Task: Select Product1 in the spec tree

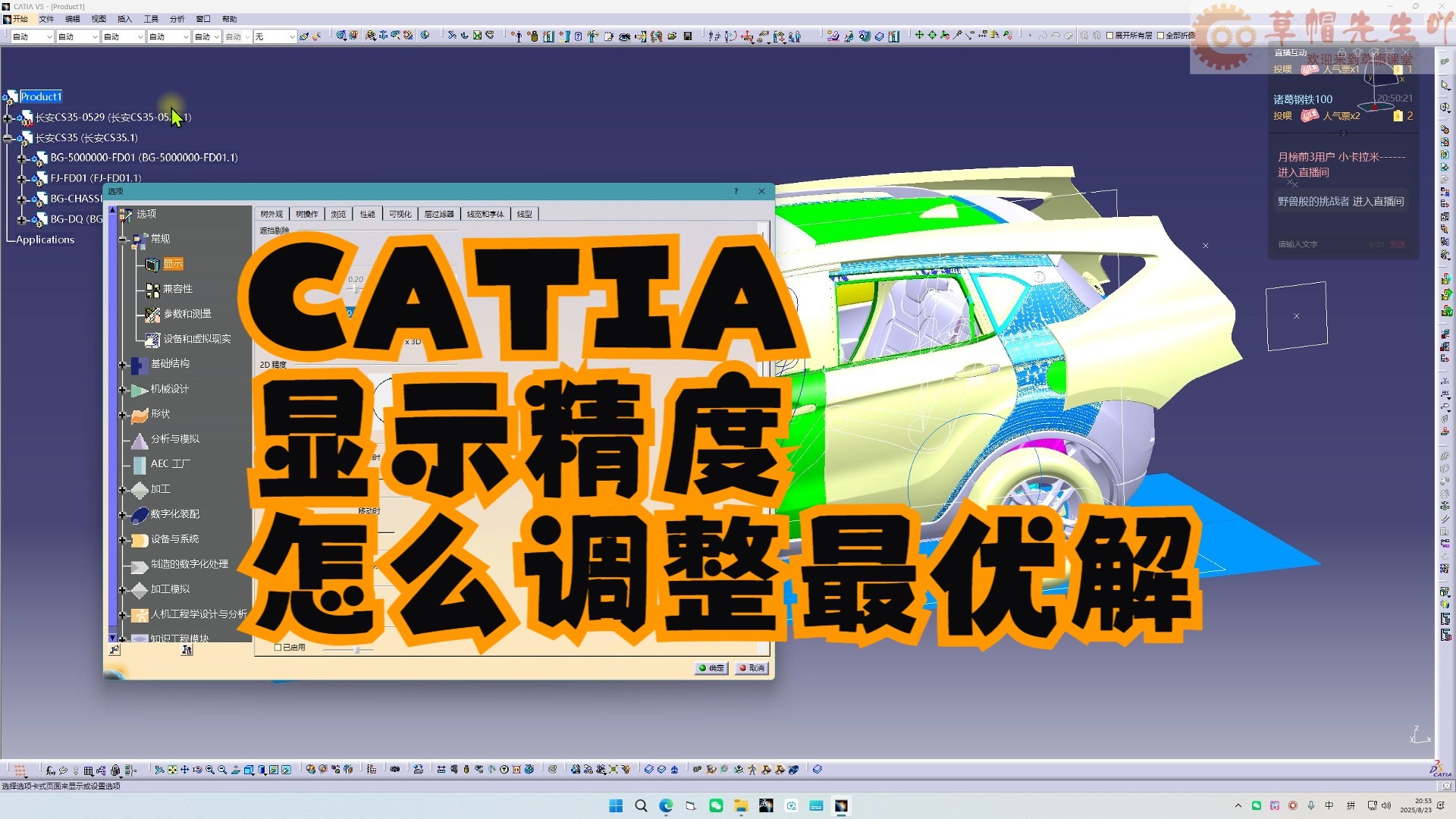Action: tap(41, 97)
